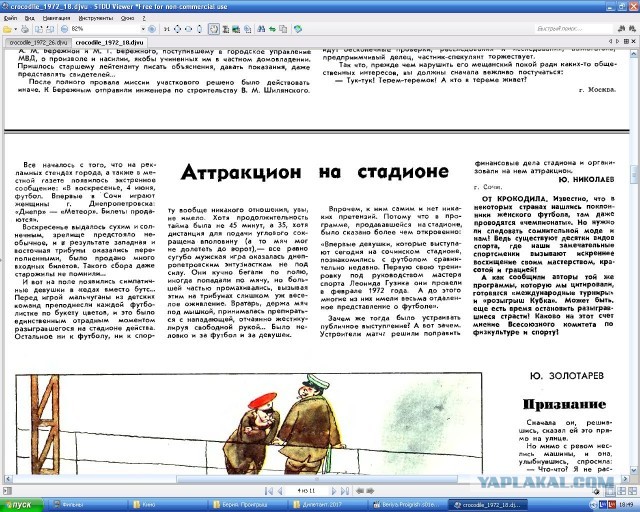Fit page height zoom icon
The image size is (640, 512).
tap(200, 29)
